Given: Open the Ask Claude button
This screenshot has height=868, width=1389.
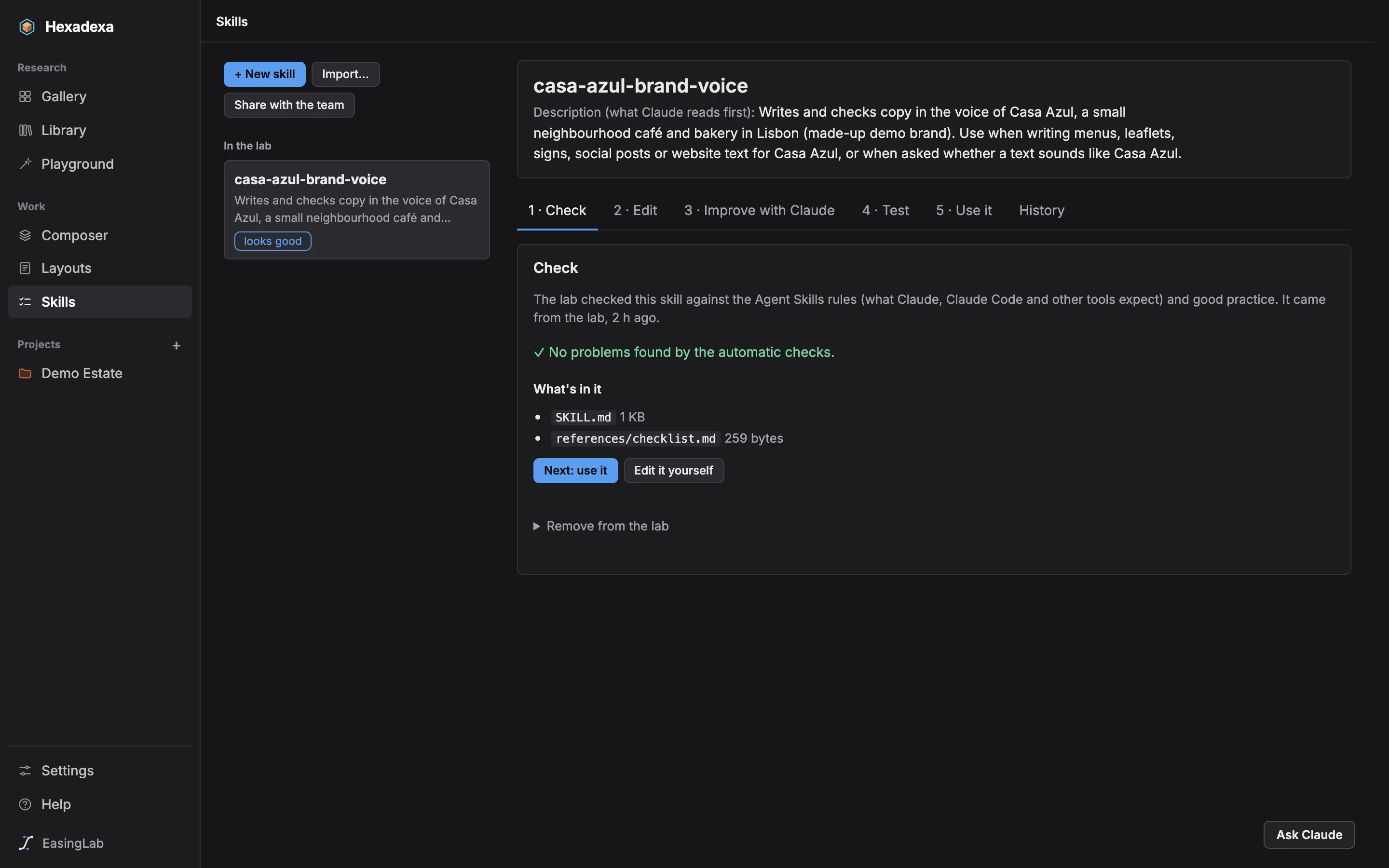Looking at the screenshot, I should [x=1308, y=835].
